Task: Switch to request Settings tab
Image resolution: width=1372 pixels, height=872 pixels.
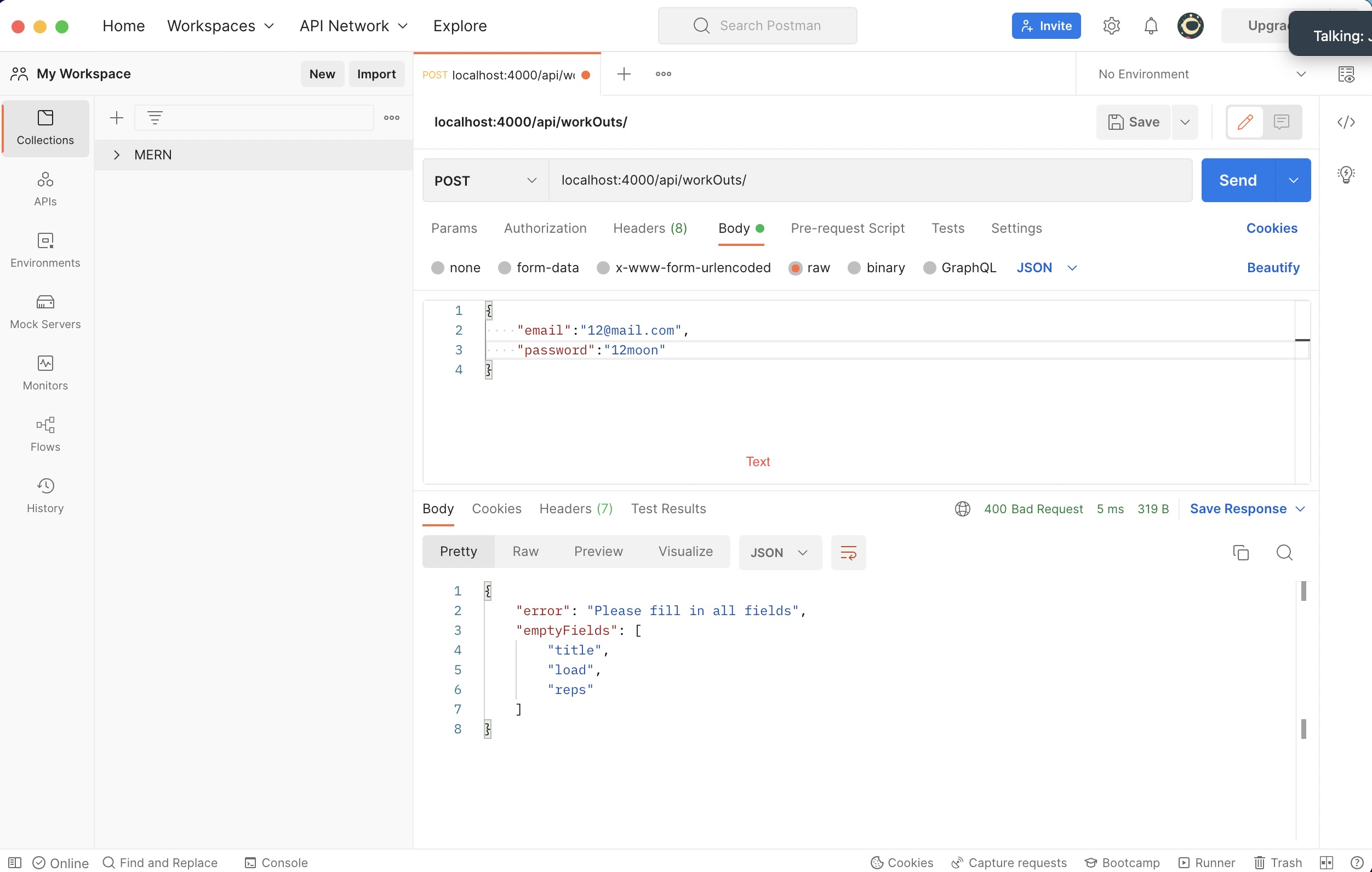Action: 1016,228
